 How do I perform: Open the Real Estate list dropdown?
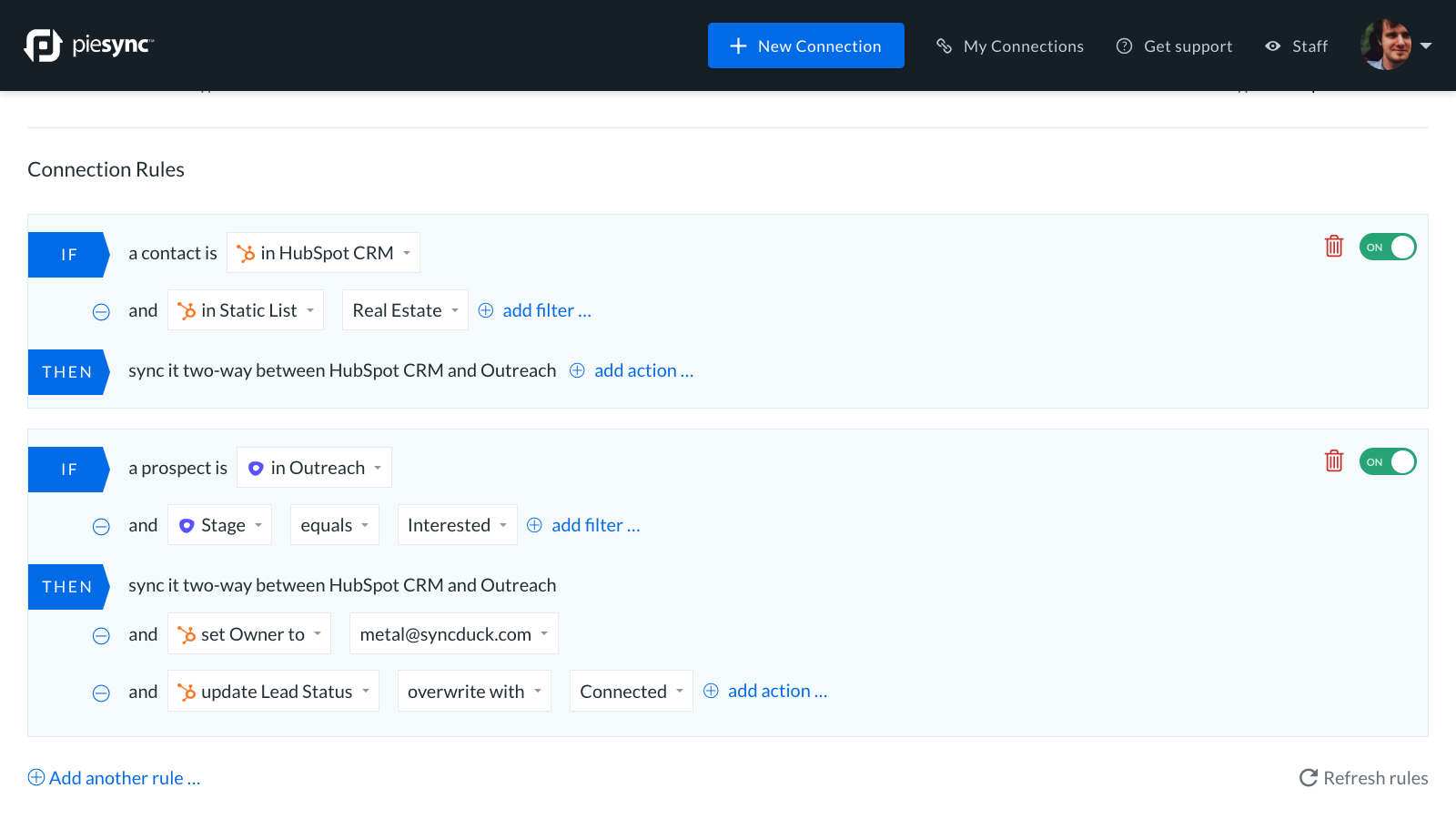click(405, 310)
